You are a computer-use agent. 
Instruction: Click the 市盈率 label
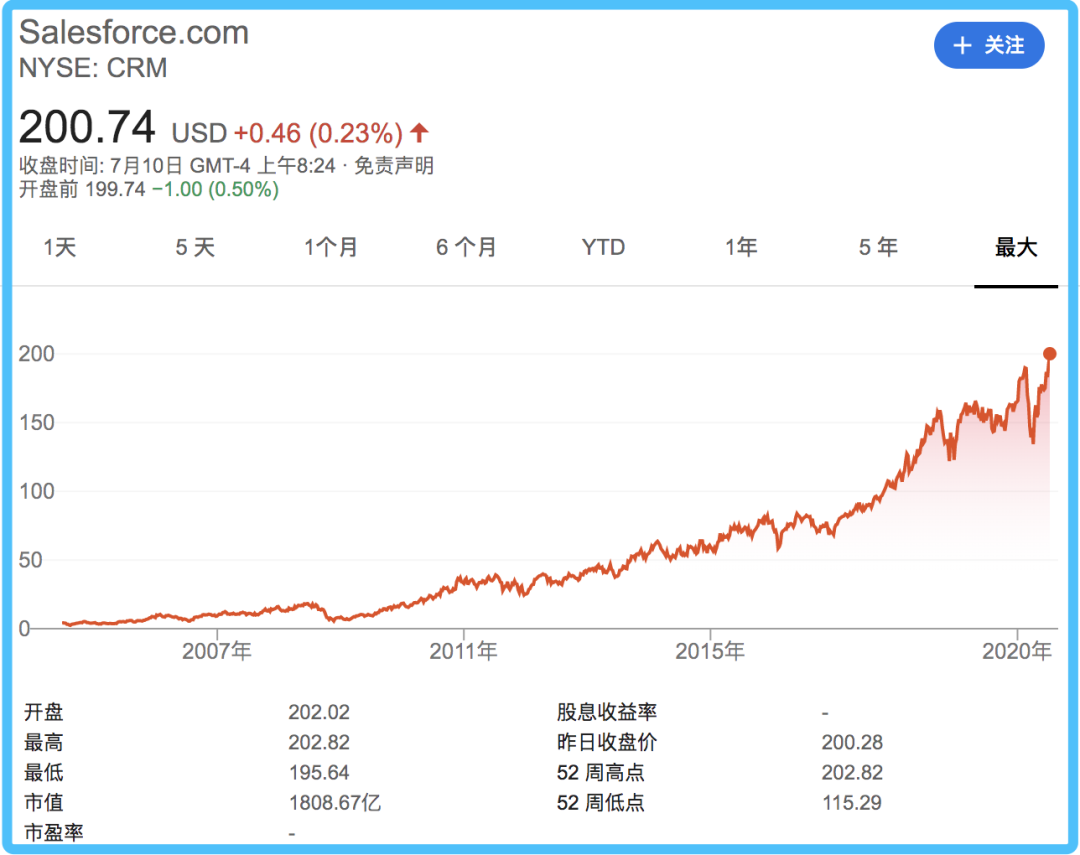click(x=54, y=833)
